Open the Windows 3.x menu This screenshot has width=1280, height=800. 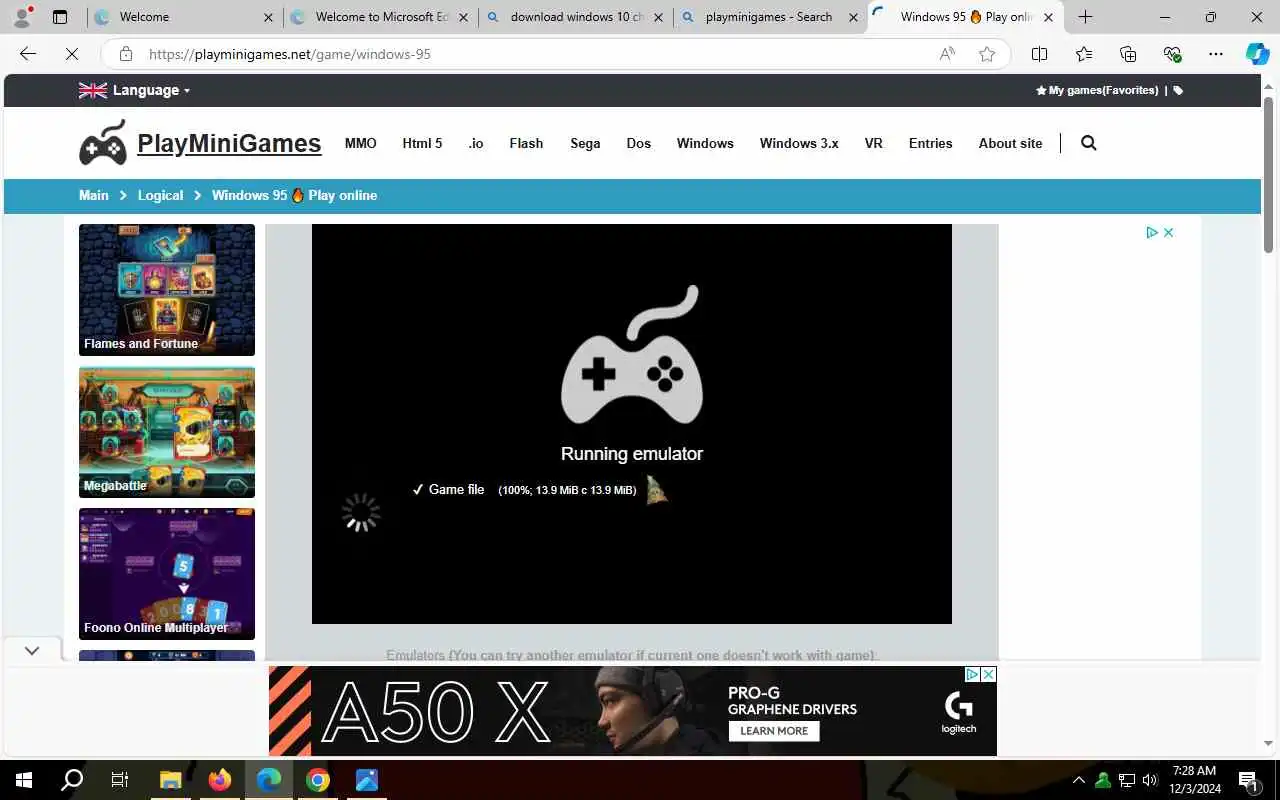pos(799,143)
